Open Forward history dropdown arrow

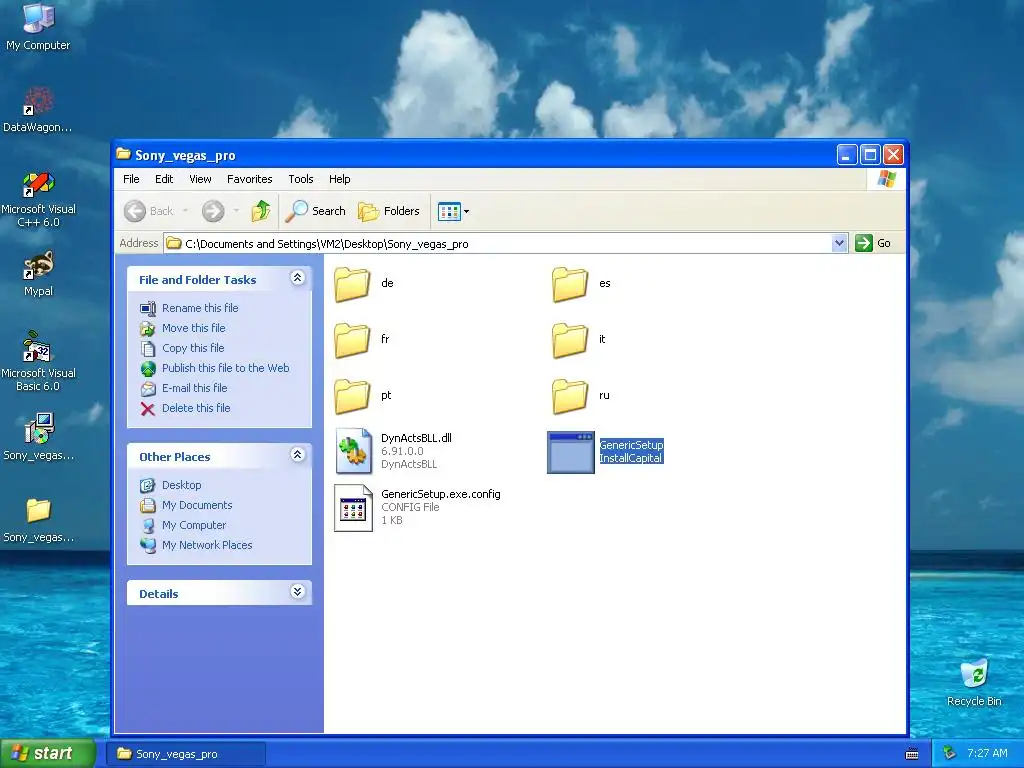(x=236, y=211)
